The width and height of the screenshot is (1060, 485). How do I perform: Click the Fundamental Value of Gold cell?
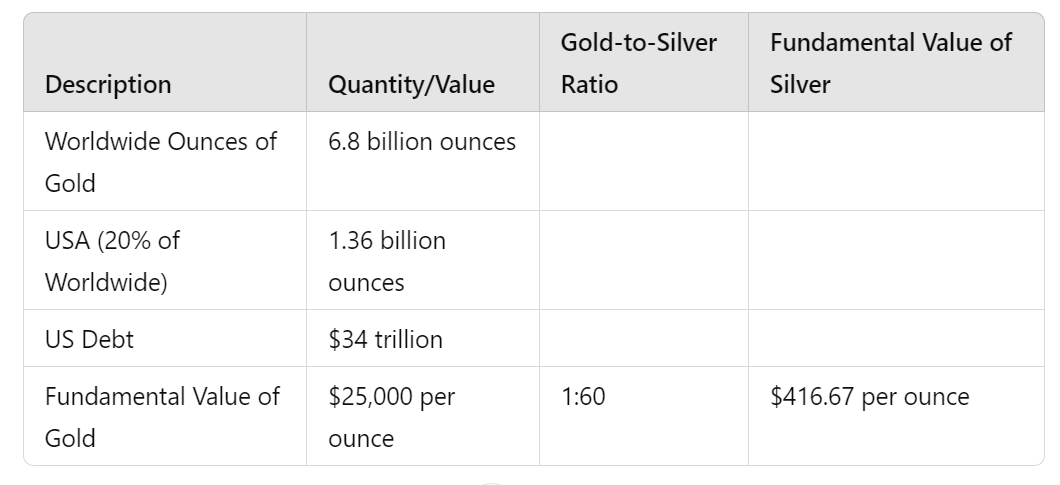click(162, 416)
